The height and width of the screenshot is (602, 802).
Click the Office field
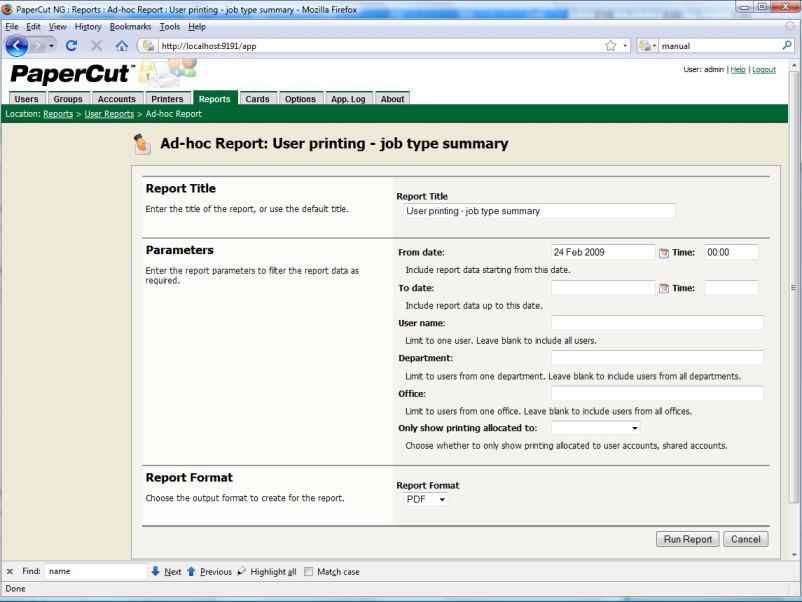657,393
